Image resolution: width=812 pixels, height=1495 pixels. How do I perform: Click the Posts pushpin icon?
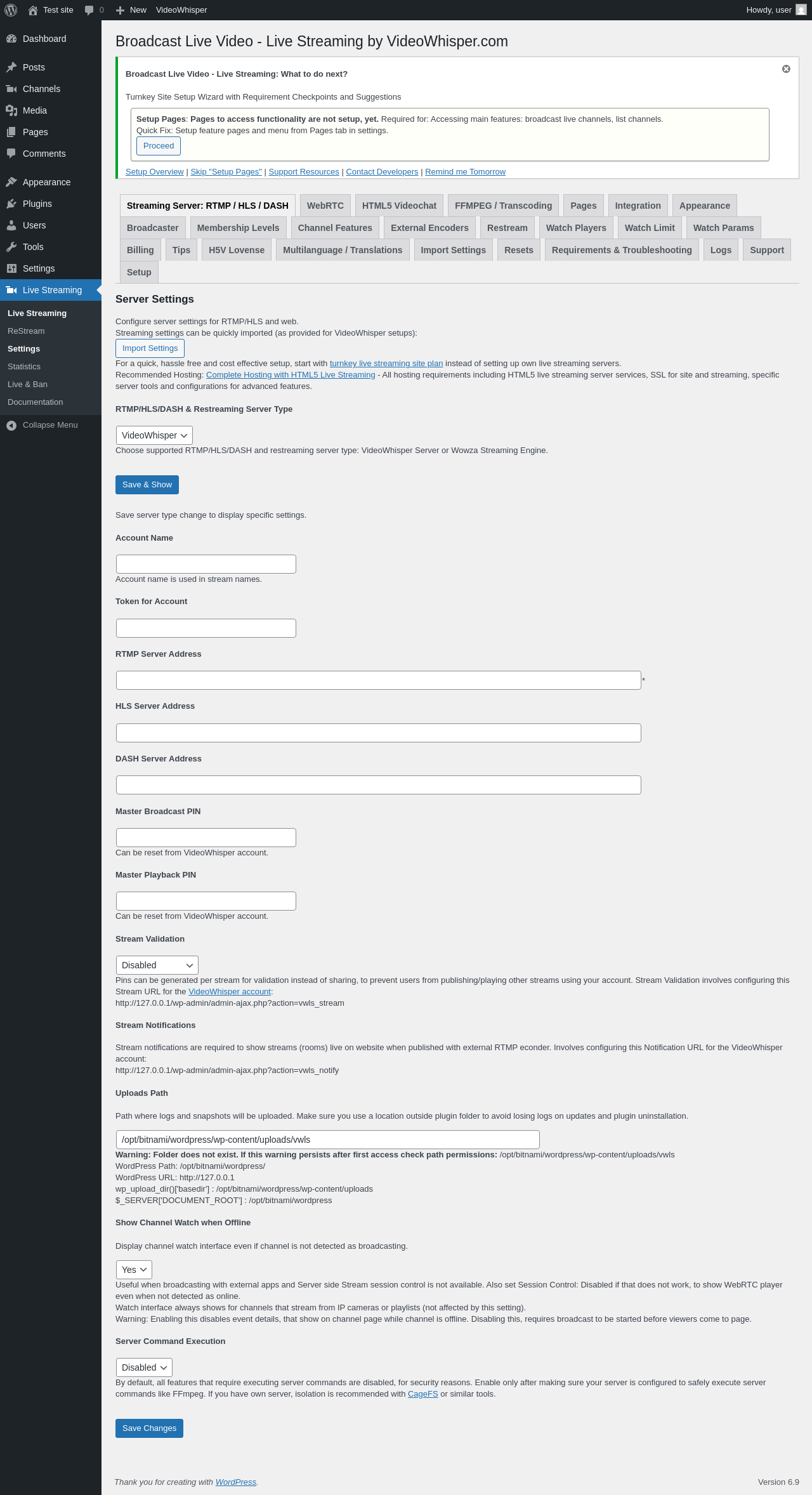(11, 67)
